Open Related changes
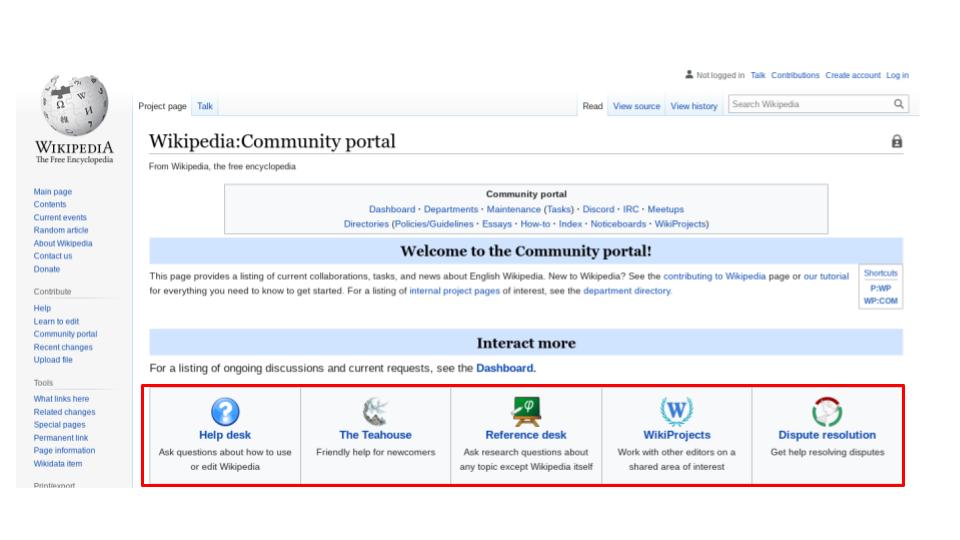960x540 pixels. coord(64,412)
